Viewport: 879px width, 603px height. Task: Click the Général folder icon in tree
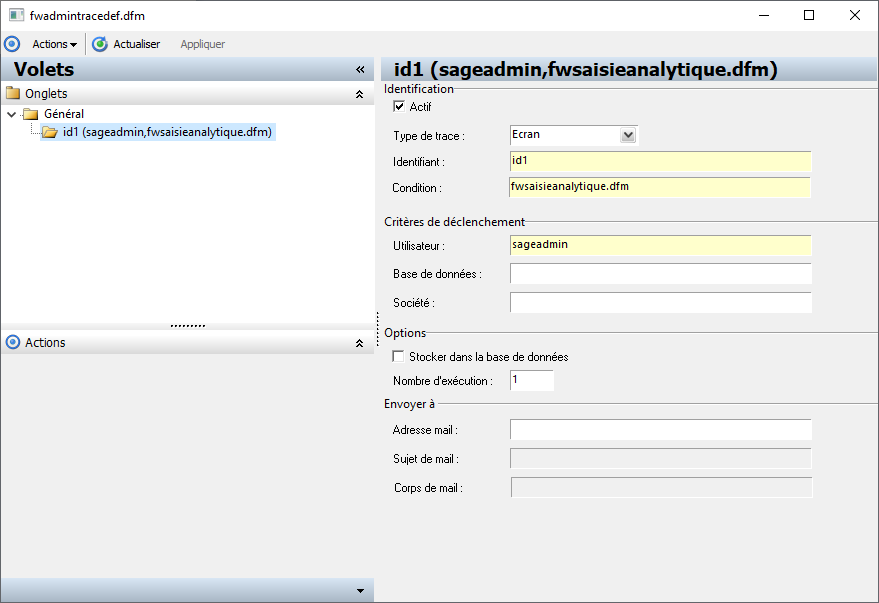(x=30, y=114)
